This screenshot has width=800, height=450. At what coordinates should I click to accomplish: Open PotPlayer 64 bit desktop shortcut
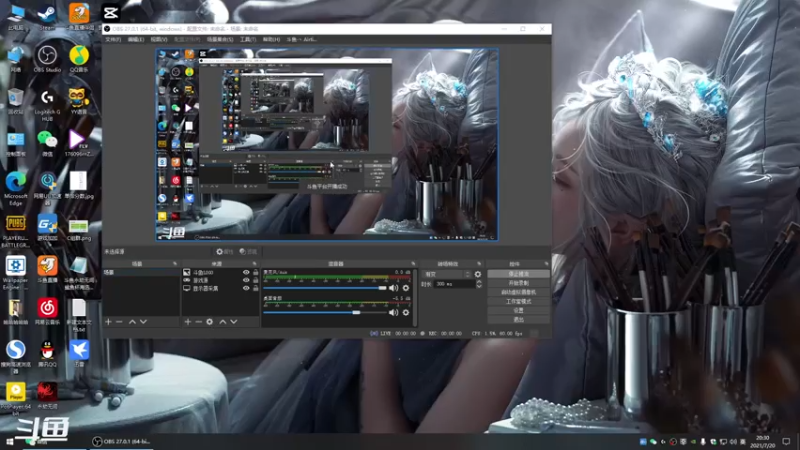15,399
